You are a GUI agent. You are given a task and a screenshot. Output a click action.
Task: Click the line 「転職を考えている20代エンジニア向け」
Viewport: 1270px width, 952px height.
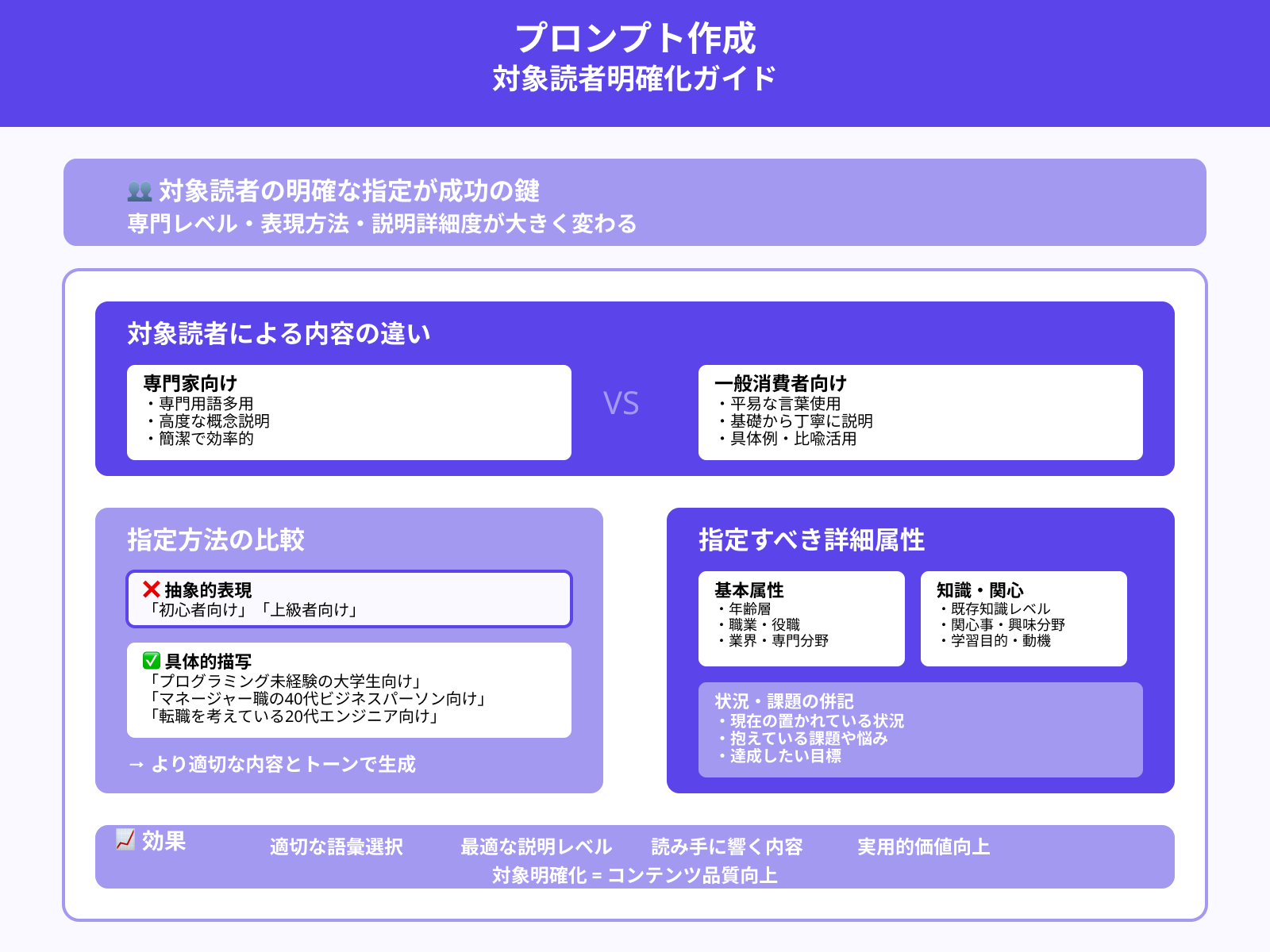click(294, 716)
